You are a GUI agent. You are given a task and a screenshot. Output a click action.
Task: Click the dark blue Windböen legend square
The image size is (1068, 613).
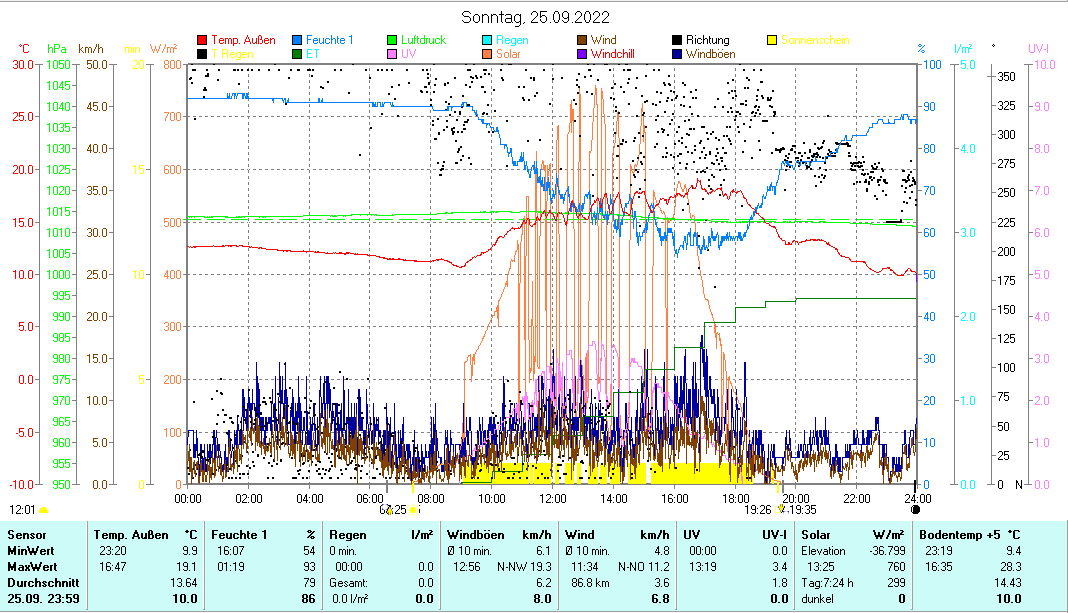click(677, 54)
